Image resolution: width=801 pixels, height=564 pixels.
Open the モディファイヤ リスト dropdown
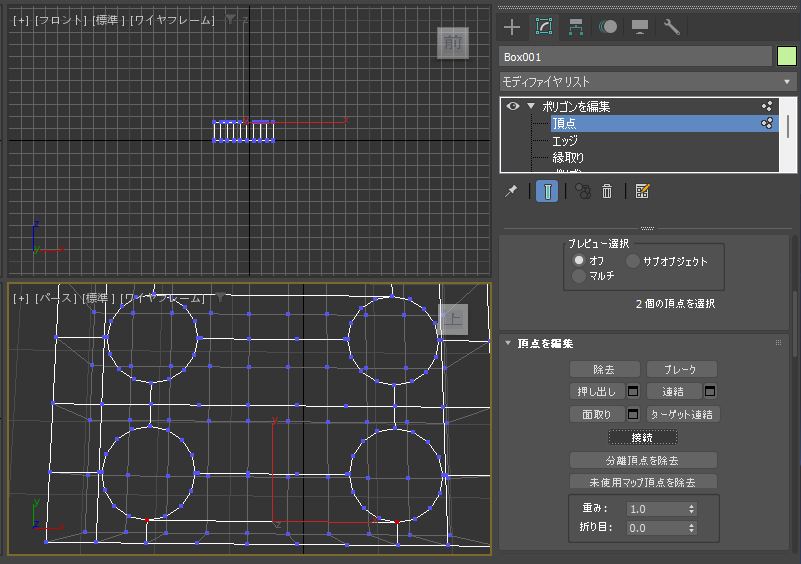(648, 82)
